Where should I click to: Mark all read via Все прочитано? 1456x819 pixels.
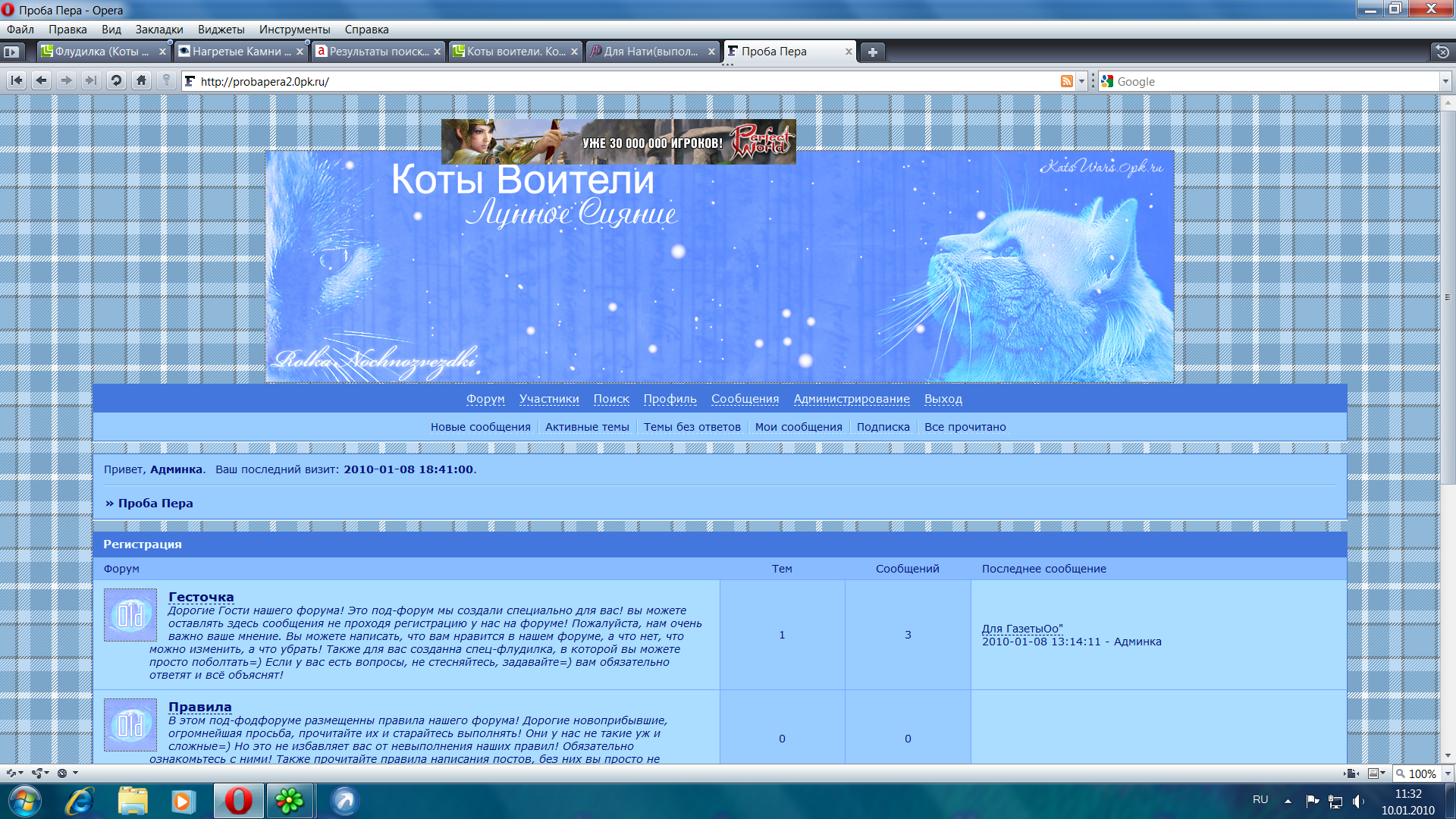[965, 427]
